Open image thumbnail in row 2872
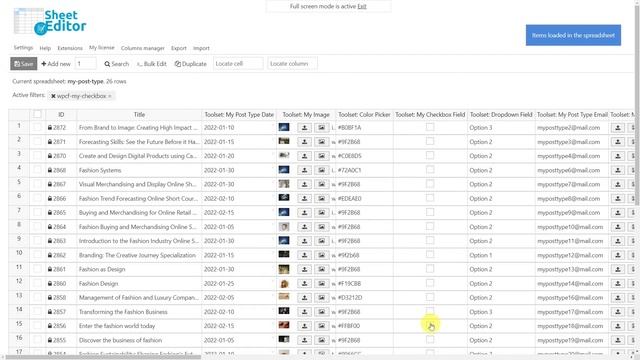The image size is (640, 360). [x=284, y=127]
